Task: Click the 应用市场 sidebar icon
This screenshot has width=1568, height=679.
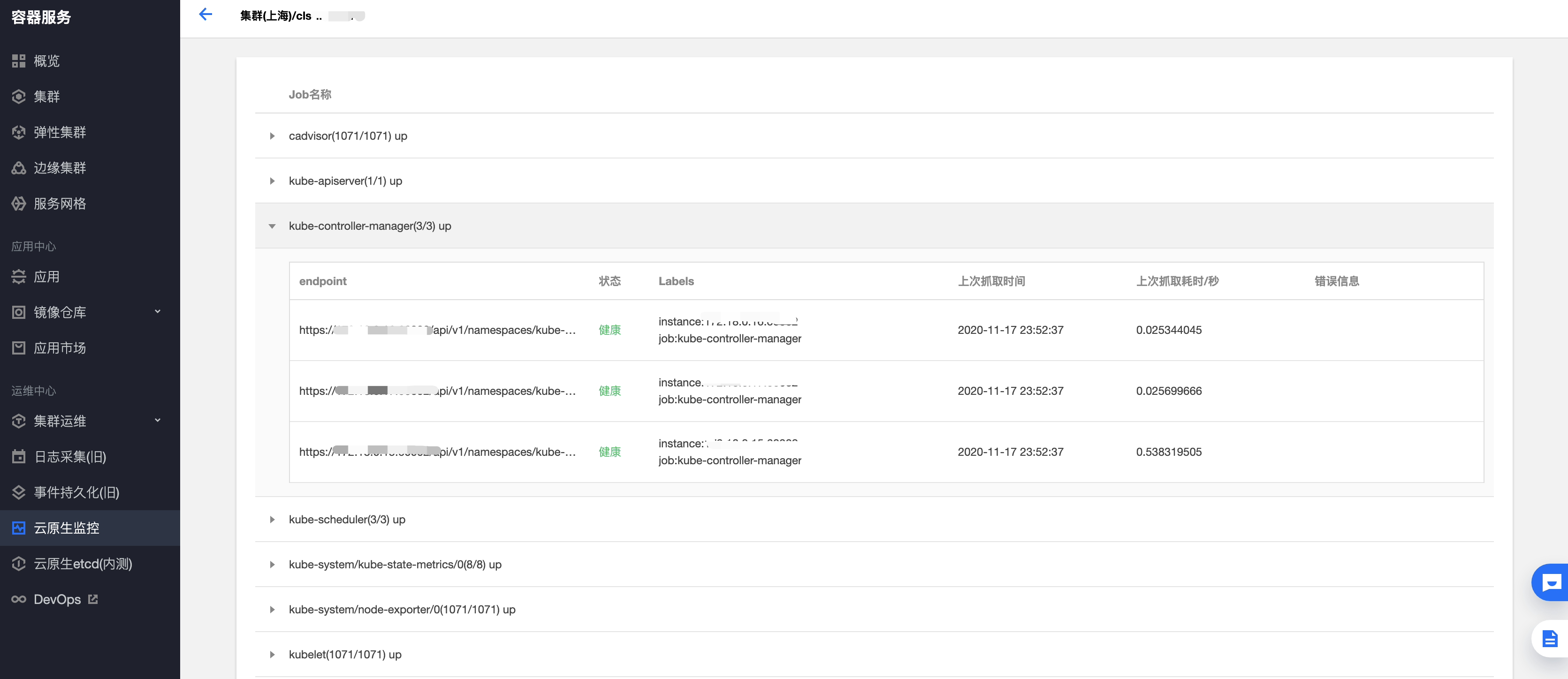Action: click(x=19, y=348)
